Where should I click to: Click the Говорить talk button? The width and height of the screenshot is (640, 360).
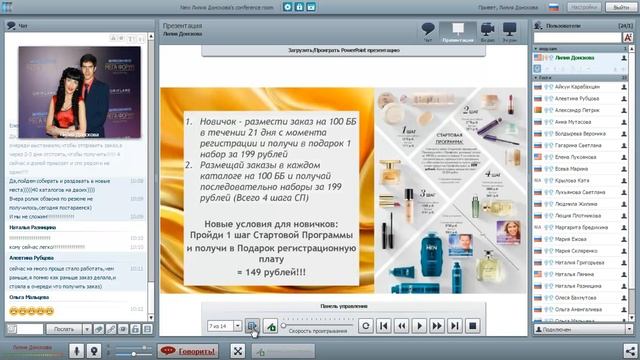click(x=188, y=351)
